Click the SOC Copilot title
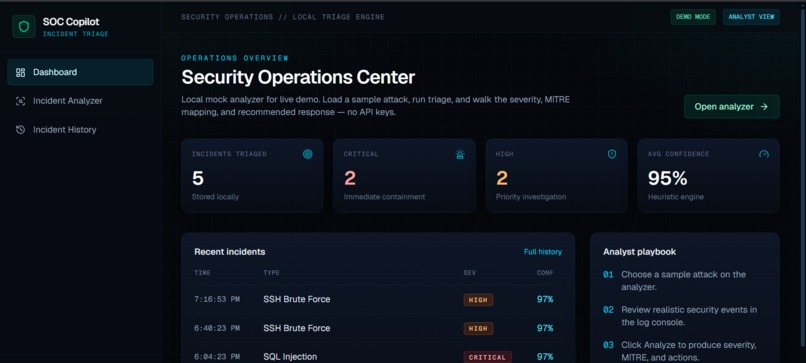Image resolution: width=806 pixels, height=363 pixels. (x=71, y=22)
